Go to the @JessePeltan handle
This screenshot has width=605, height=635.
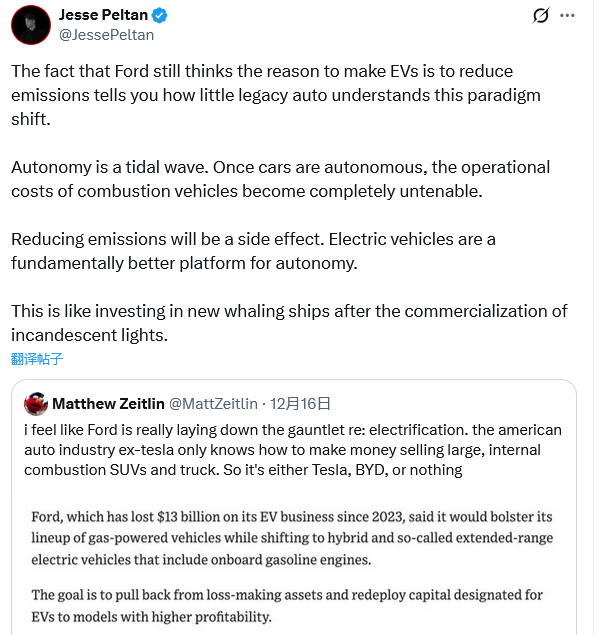(107, 34)
